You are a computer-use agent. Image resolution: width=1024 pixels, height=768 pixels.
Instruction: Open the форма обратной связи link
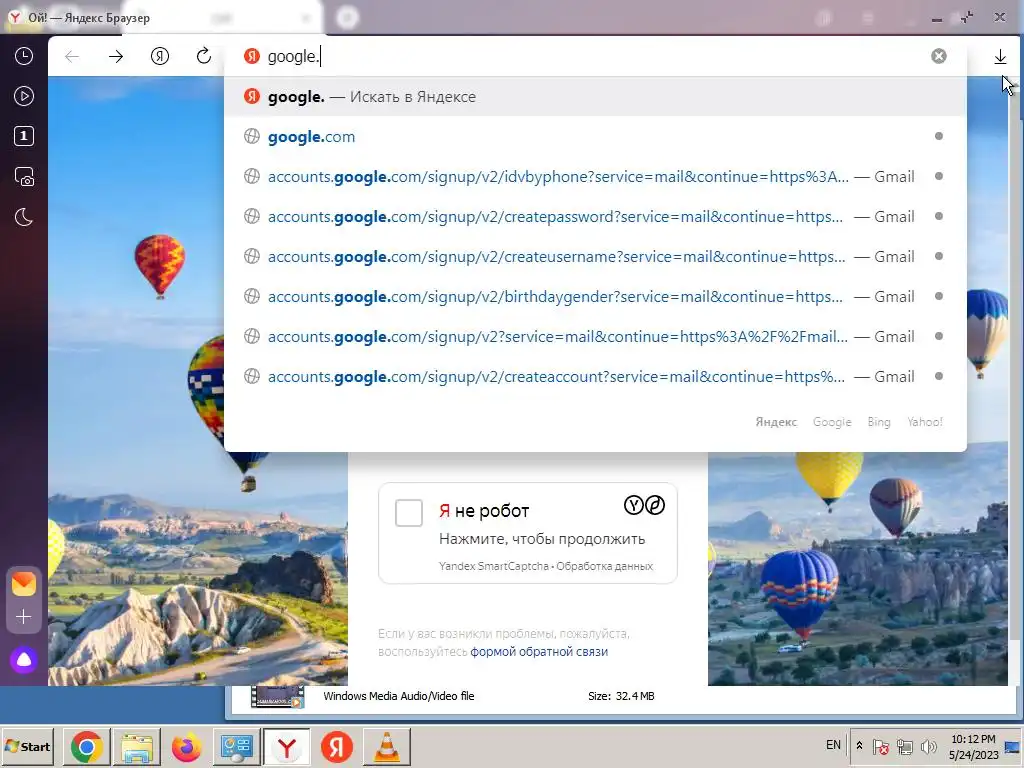[x=539, y=652]
